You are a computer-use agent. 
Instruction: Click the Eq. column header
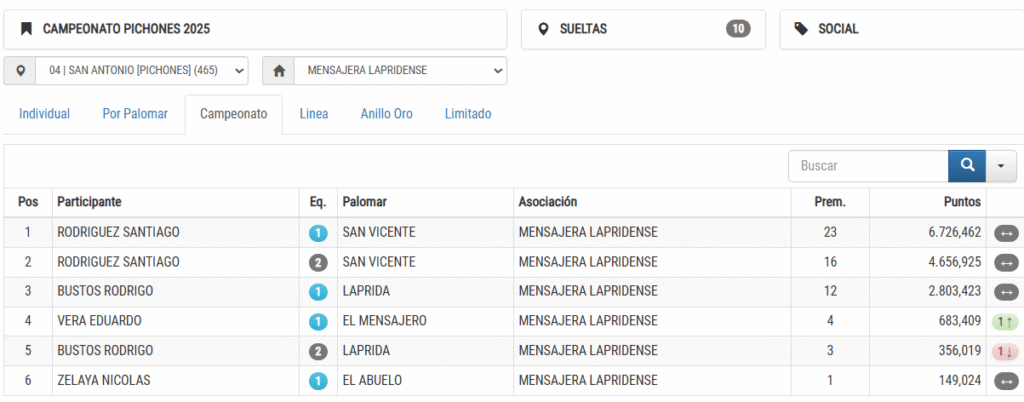(x=317, y=202)
